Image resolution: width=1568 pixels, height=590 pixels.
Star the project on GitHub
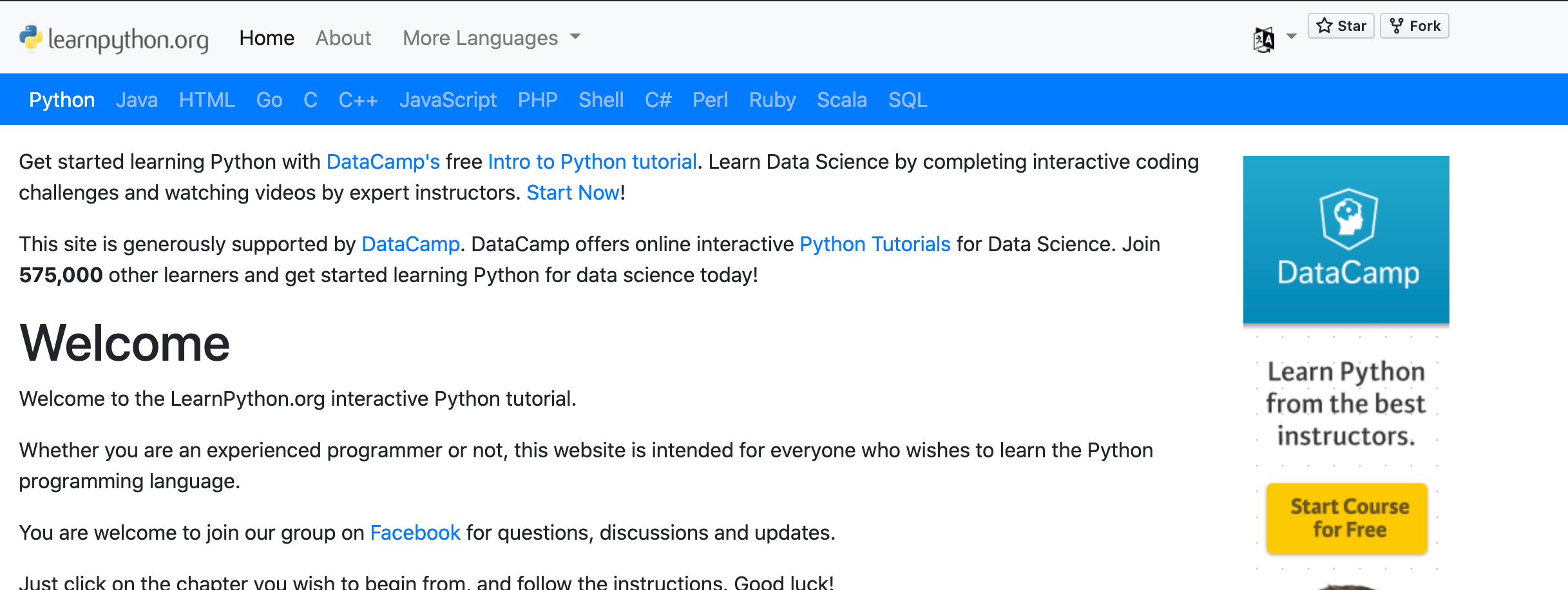tap(1341, 26)
